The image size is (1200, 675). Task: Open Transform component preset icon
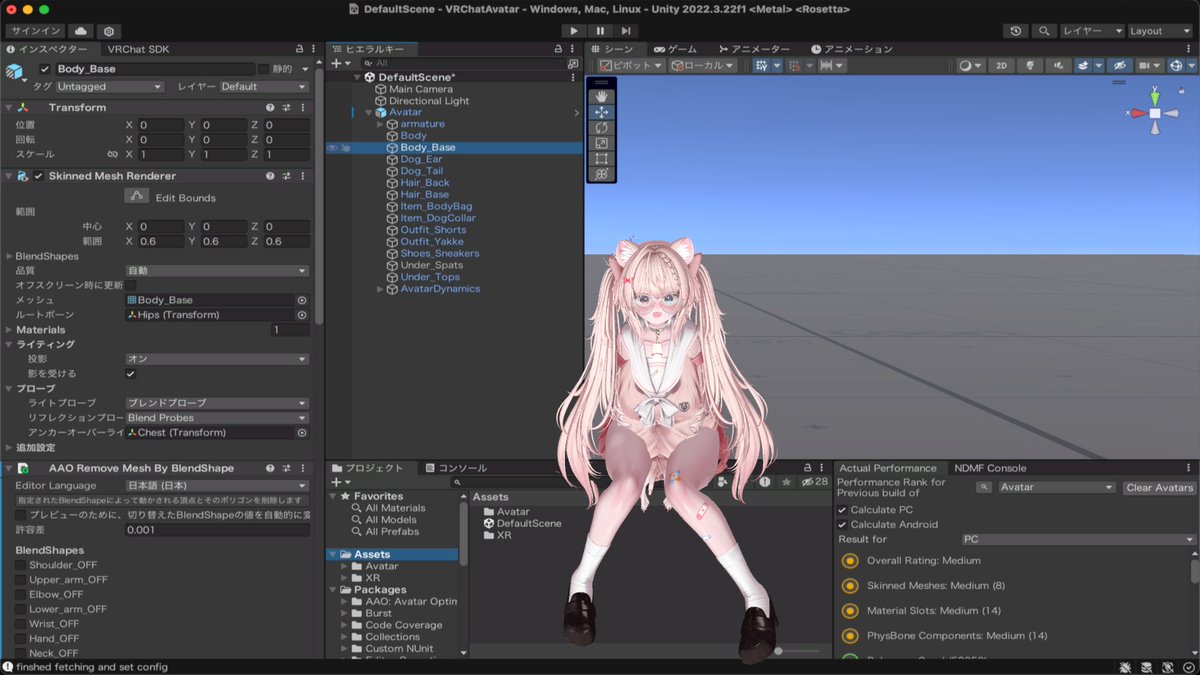[286, 107]
